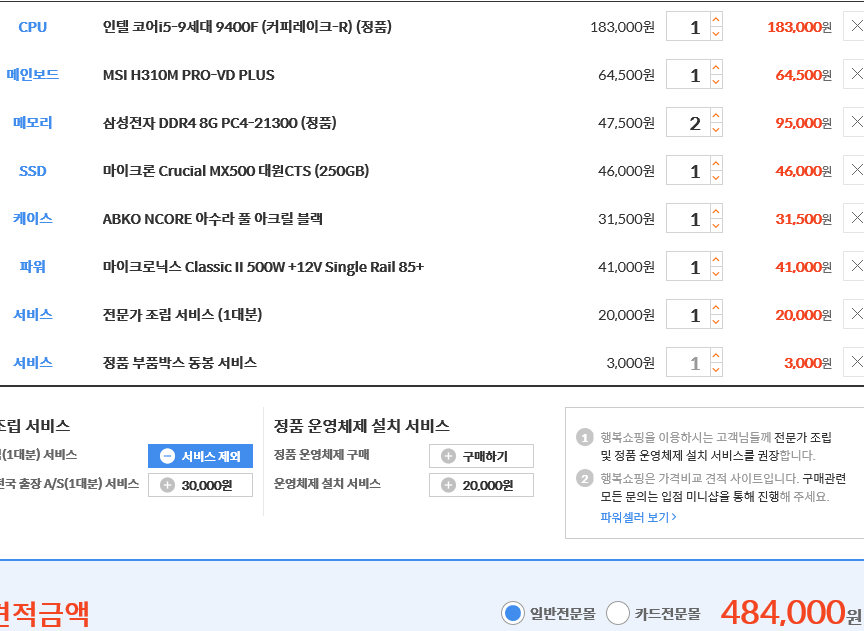Open 인텔 코어i5-9세대 9400F product name
This screenshot has width=864, height=631.
click(247, 26)
